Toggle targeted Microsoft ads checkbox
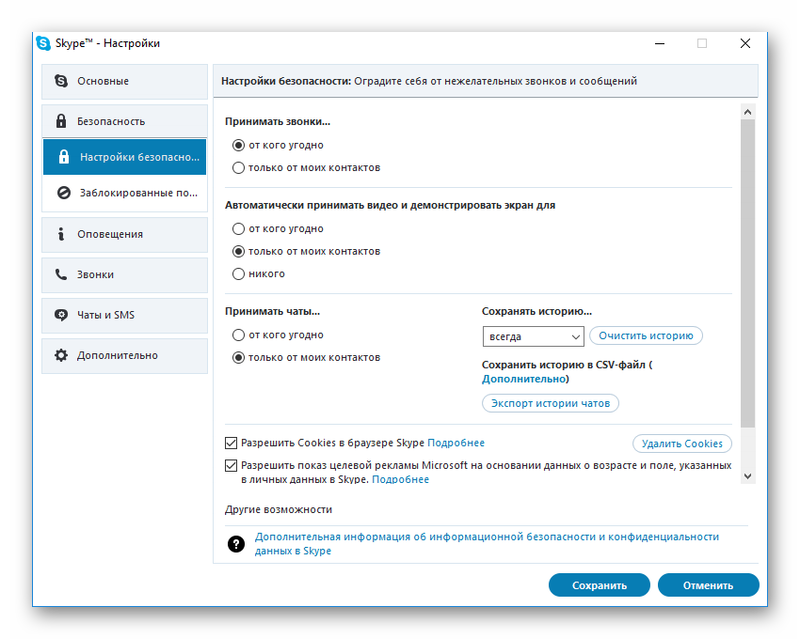The image size is (800, 639). [x=231, y=465]
